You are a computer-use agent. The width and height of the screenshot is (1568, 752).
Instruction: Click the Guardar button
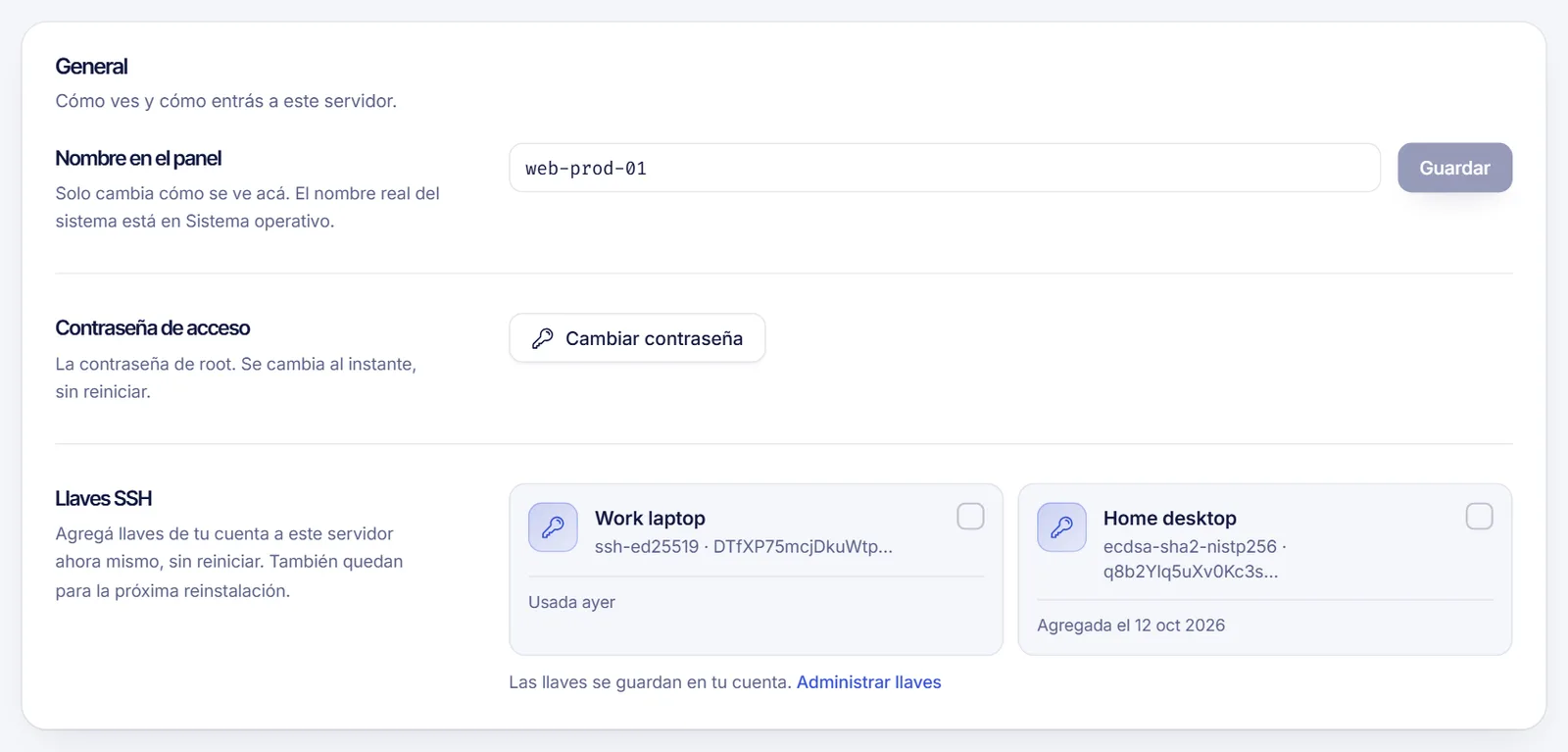pyautogui.click(x=1454, y=168)
